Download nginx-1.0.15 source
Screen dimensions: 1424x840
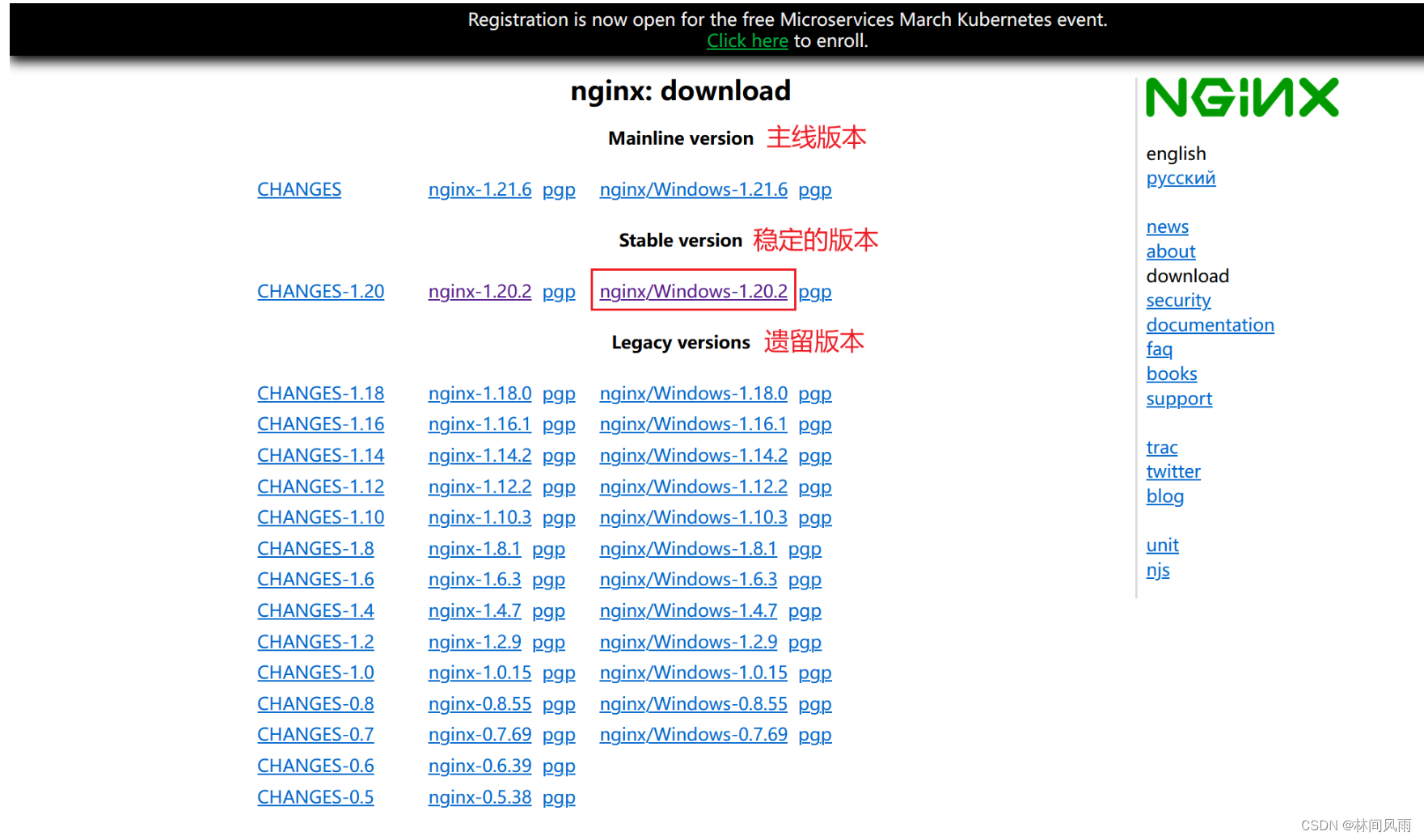tap(480, 673)
